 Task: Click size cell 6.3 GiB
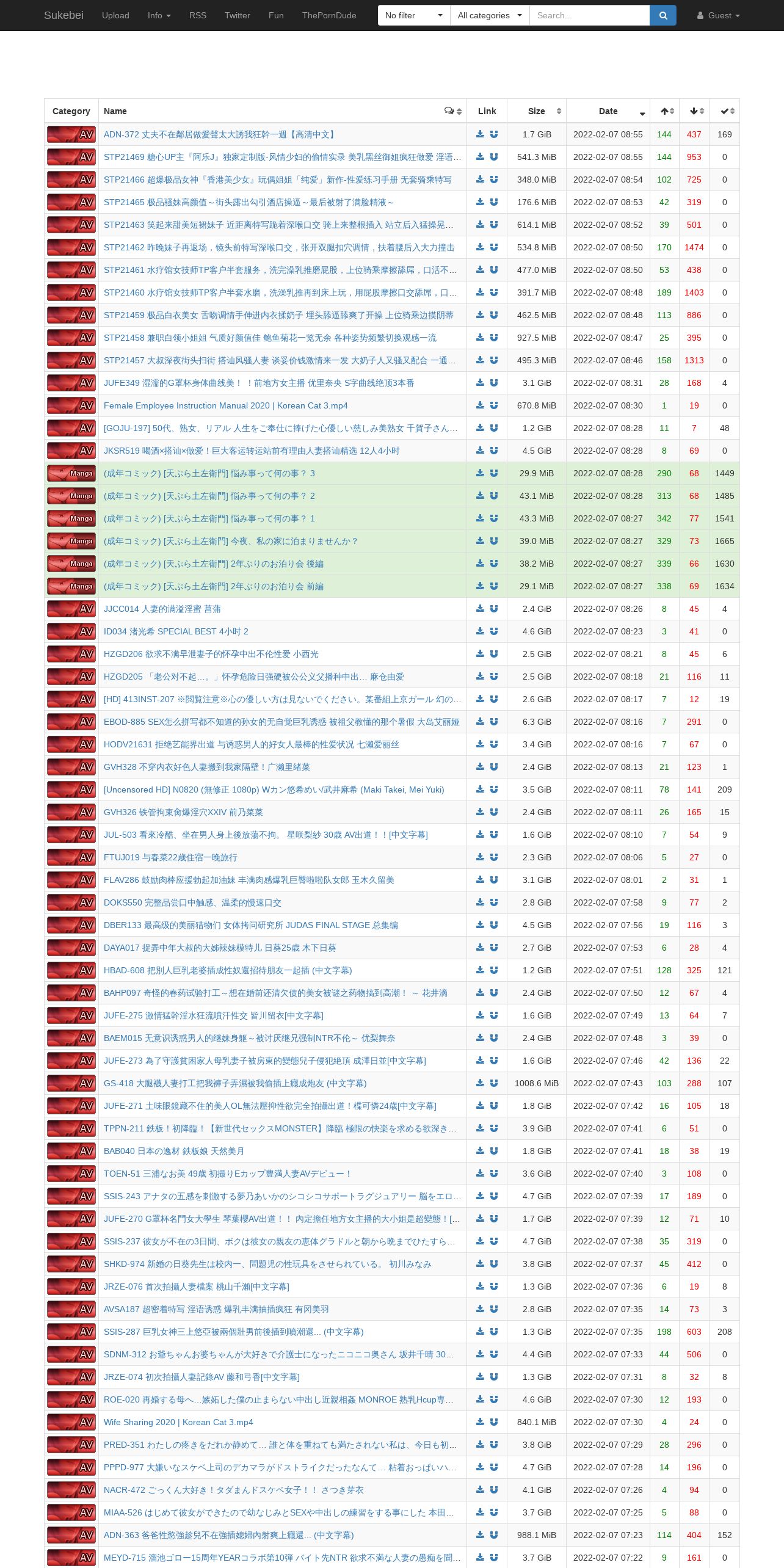coord(537,722)
